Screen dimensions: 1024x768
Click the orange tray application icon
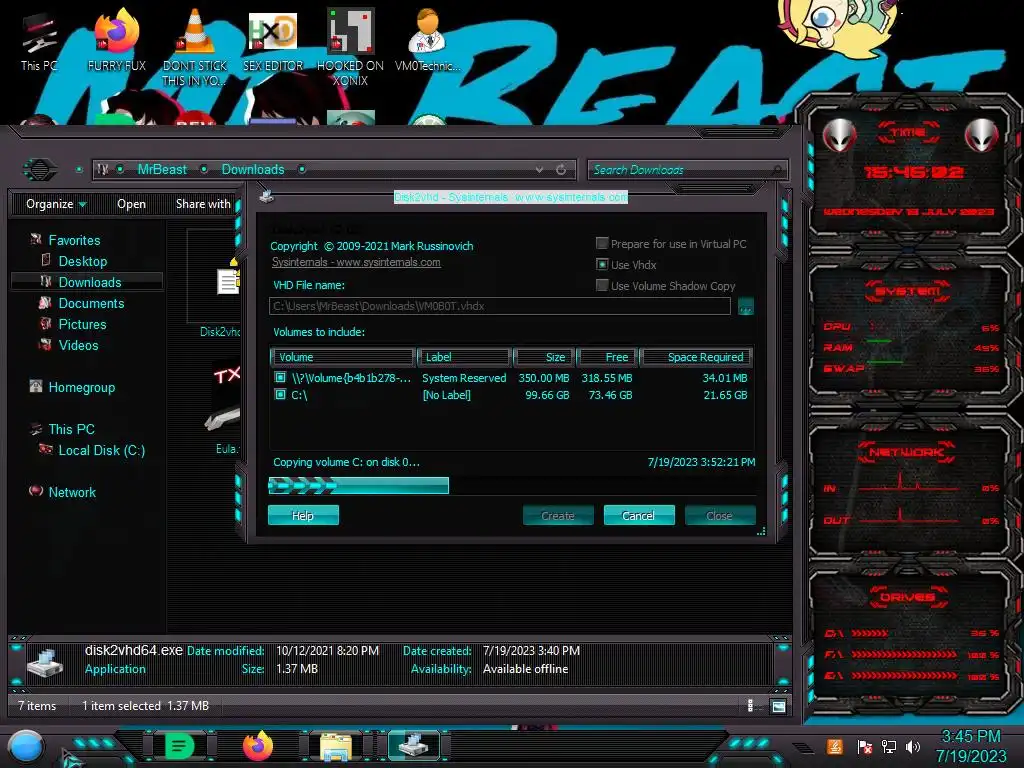click(835, 746)
